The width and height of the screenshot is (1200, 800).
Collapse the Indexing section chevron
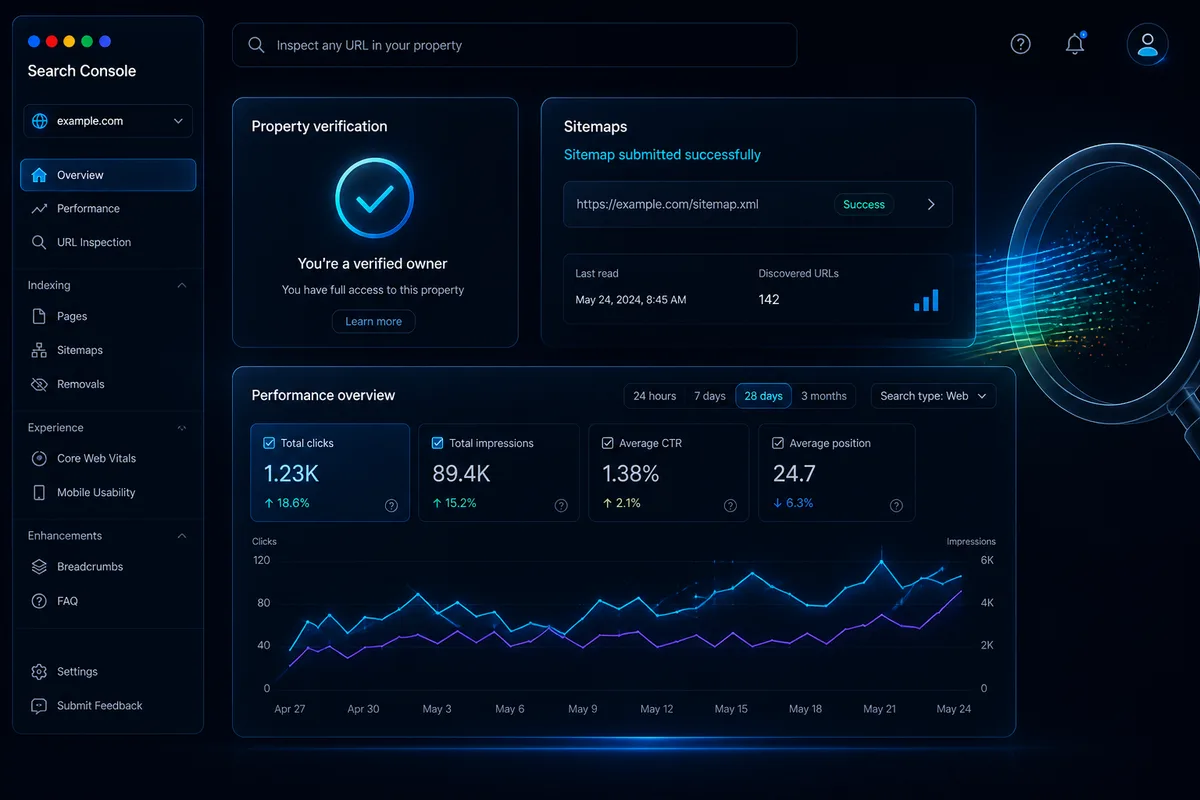[181, 285]
